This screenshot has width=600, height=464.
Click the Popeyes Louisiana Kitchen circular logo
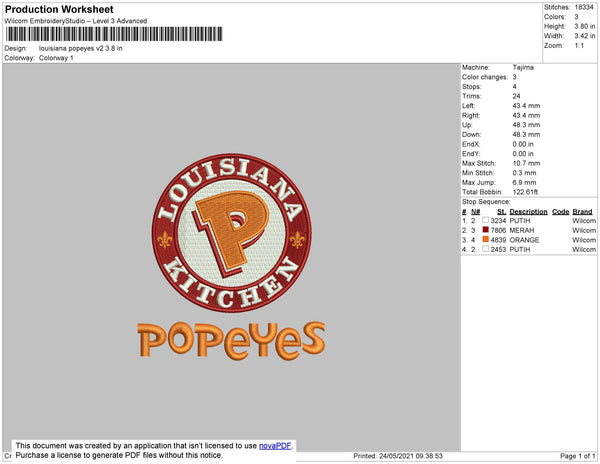click(232, 233)
